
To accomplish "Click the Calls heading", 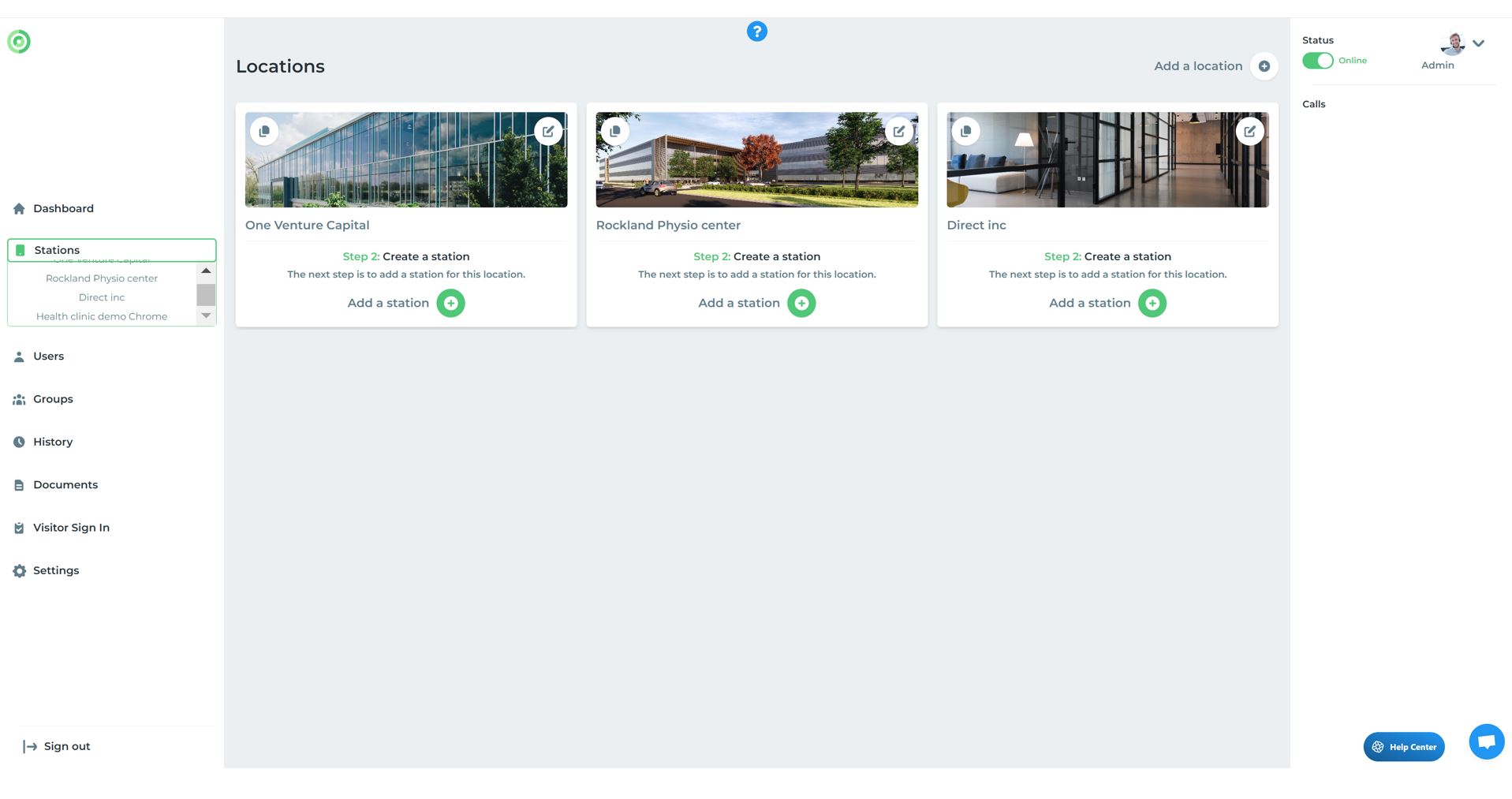I will [x=1314, y=104].
